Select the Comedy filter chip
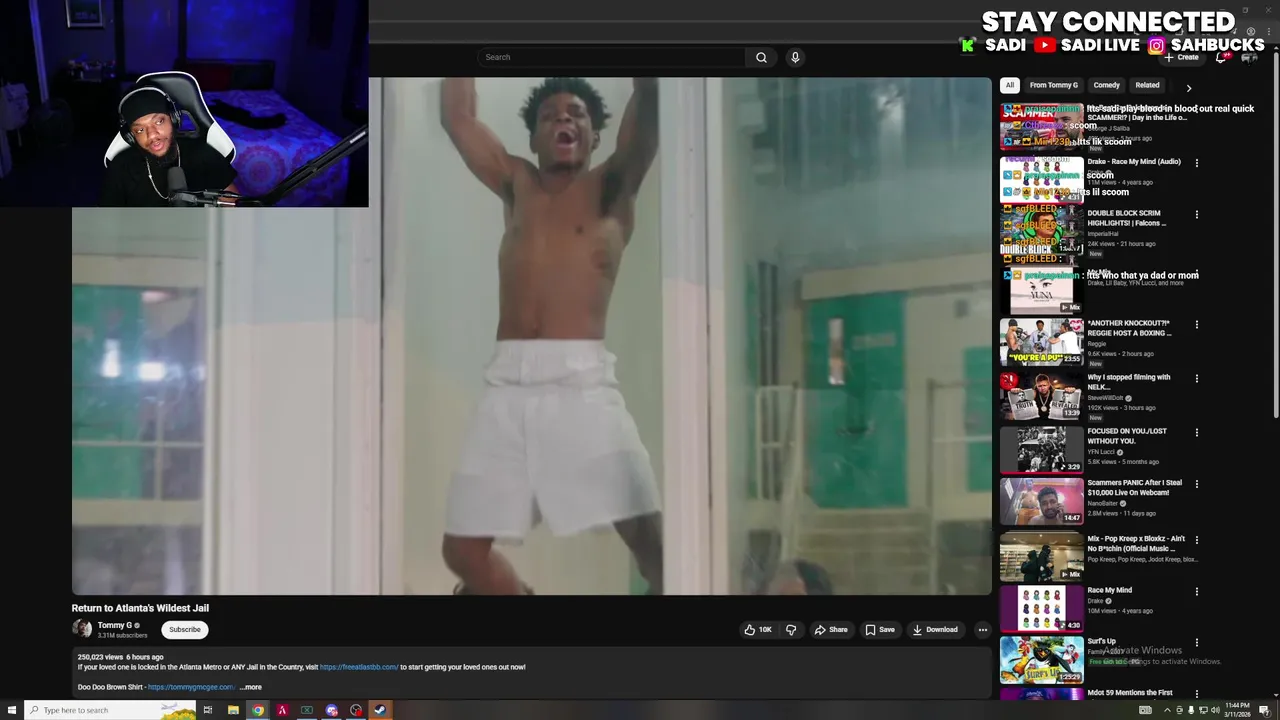Screen dimensions: 1280x720 pos(1106,85)
